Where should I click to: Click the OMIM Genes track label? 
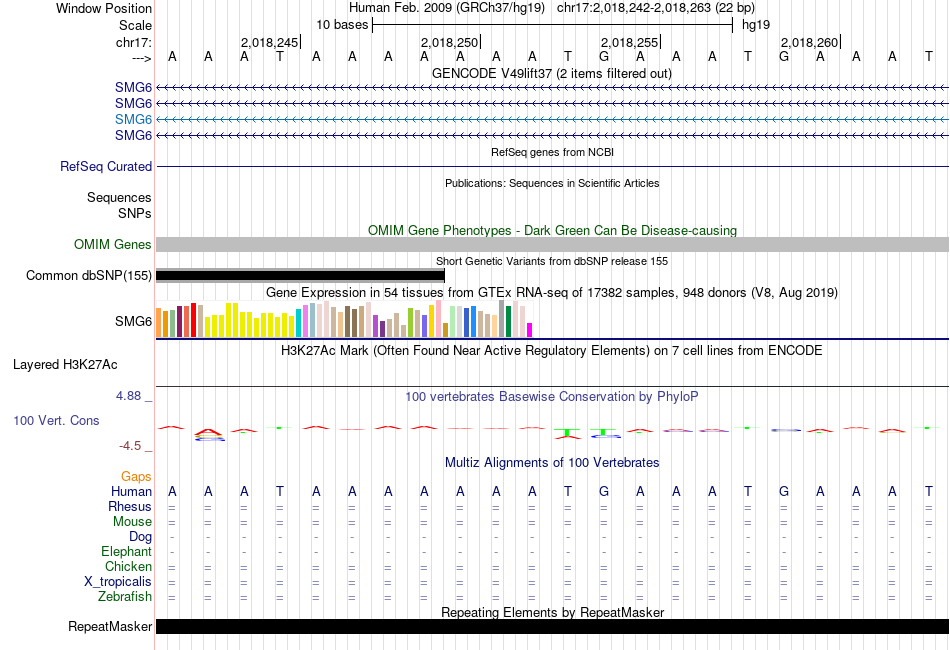[x=112, y=245]
